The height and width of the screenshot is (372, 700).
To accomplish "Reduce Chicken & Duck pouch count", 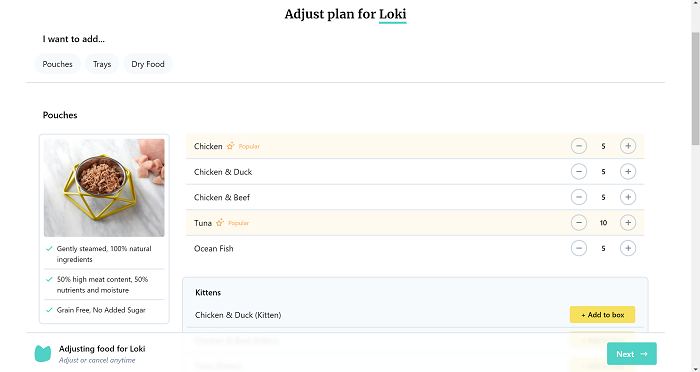I will (579, 171).
